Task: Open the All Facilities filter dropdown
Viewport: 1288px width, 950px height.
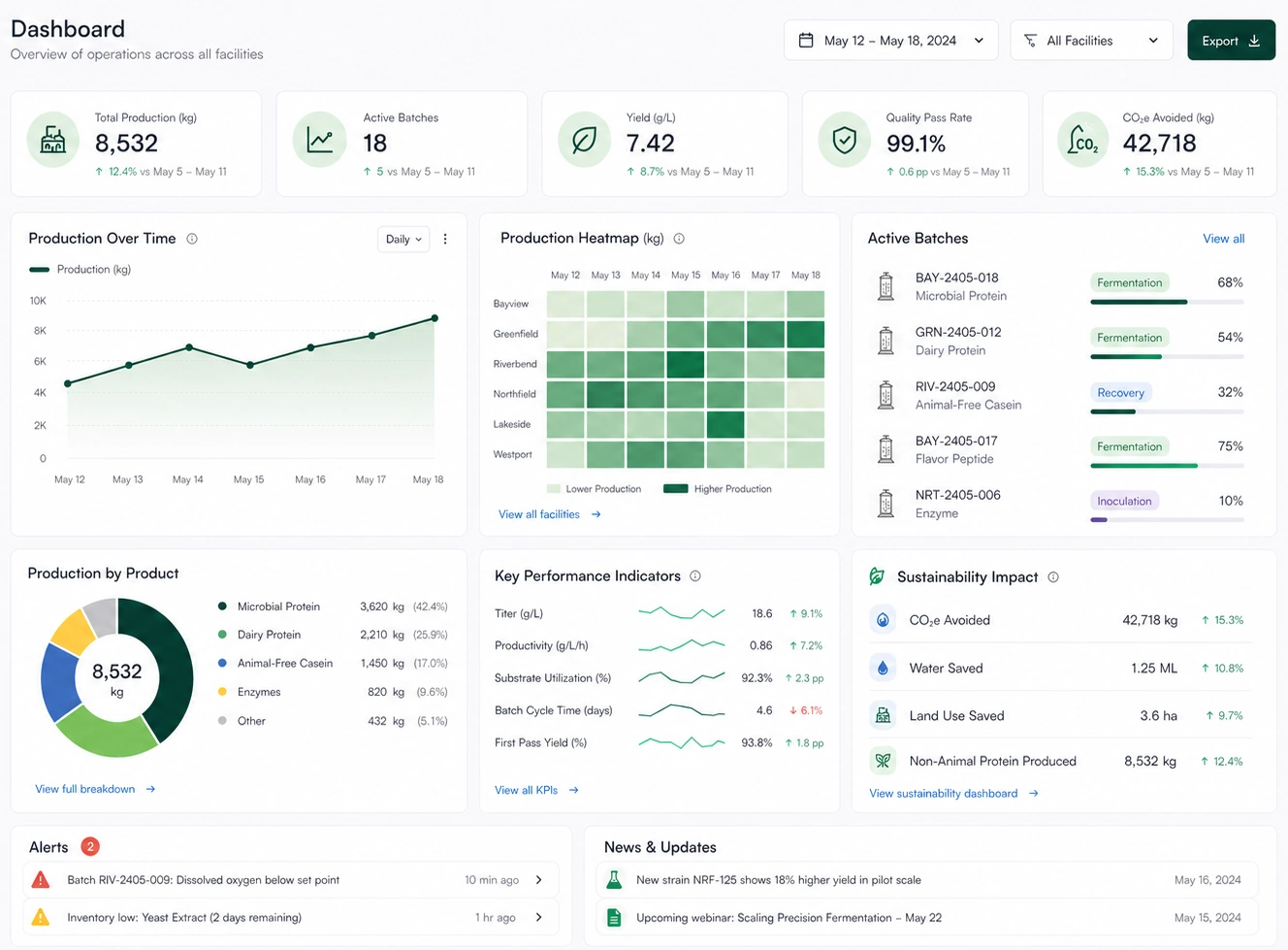Action: tap(1091, 41)
